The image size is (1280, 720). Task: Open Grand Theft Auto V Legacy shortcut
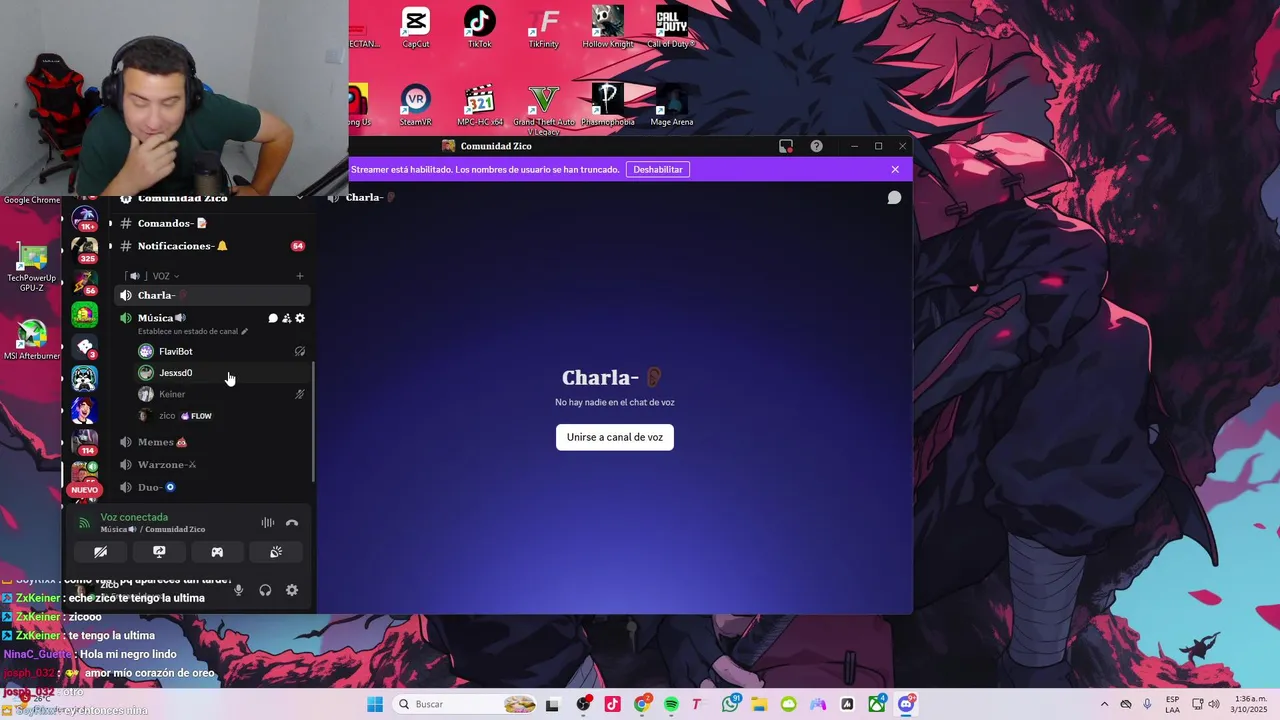point(544,110)
